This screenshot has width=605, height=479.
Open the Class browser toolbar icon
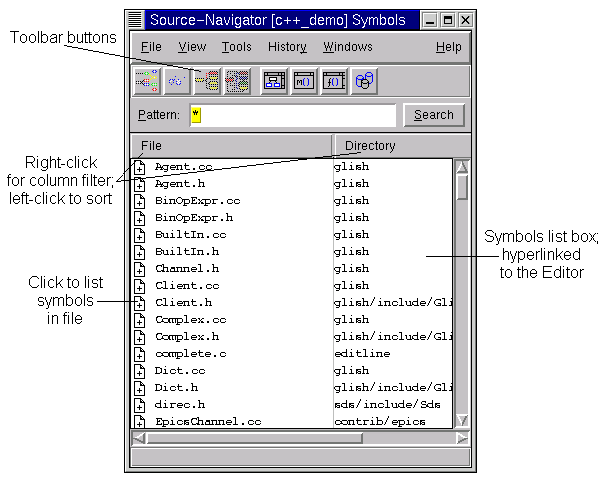point(177,81)
